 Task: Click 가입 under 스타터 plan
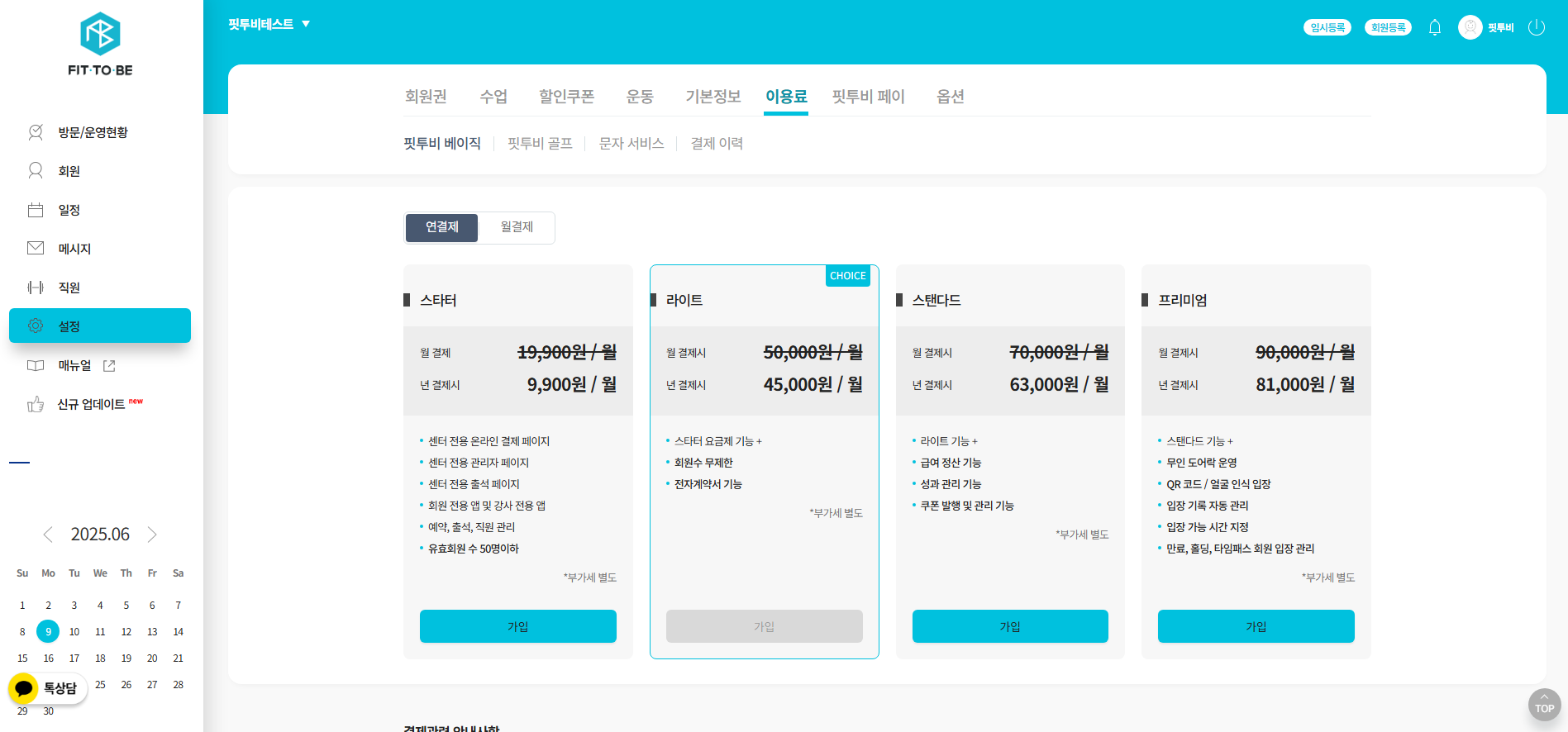point(518,626)
